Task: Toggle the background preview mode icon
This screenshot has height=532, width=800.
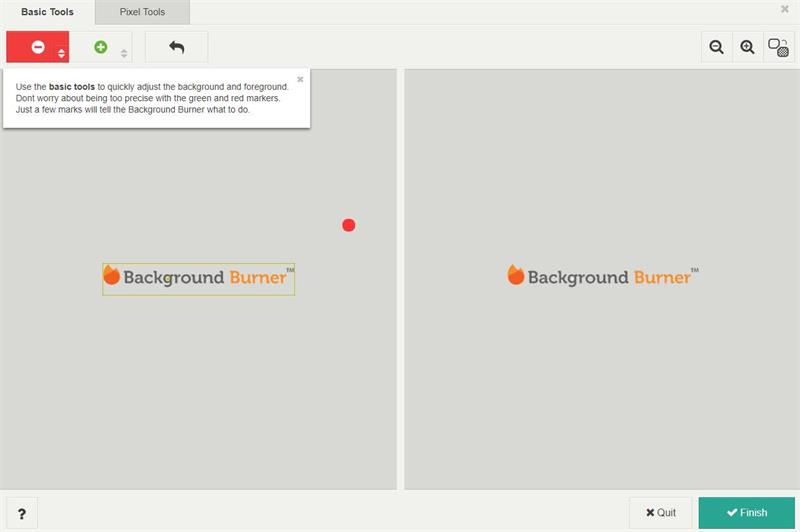Action: (779, 47)
